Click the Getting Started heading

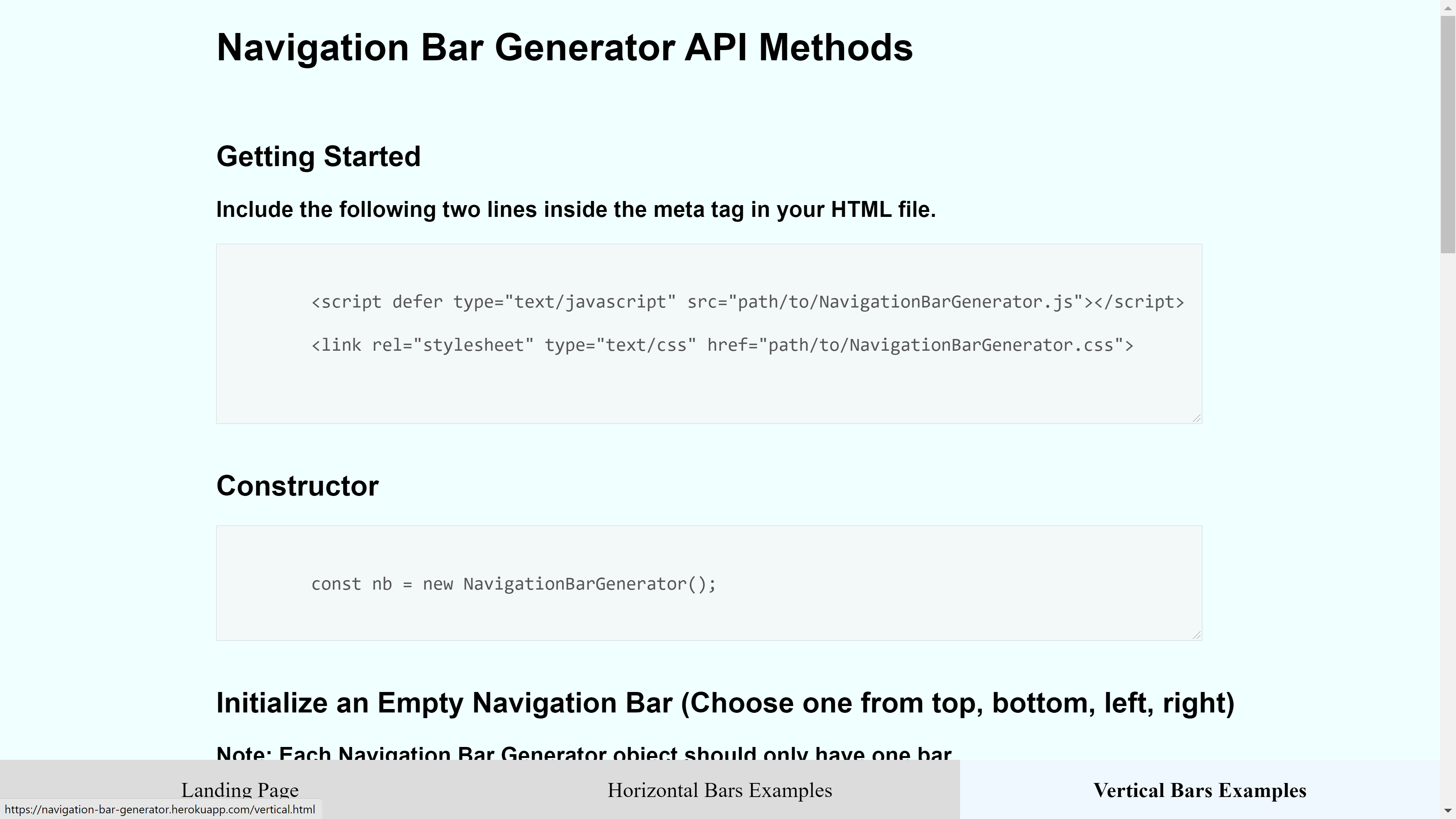click(318, 157)
